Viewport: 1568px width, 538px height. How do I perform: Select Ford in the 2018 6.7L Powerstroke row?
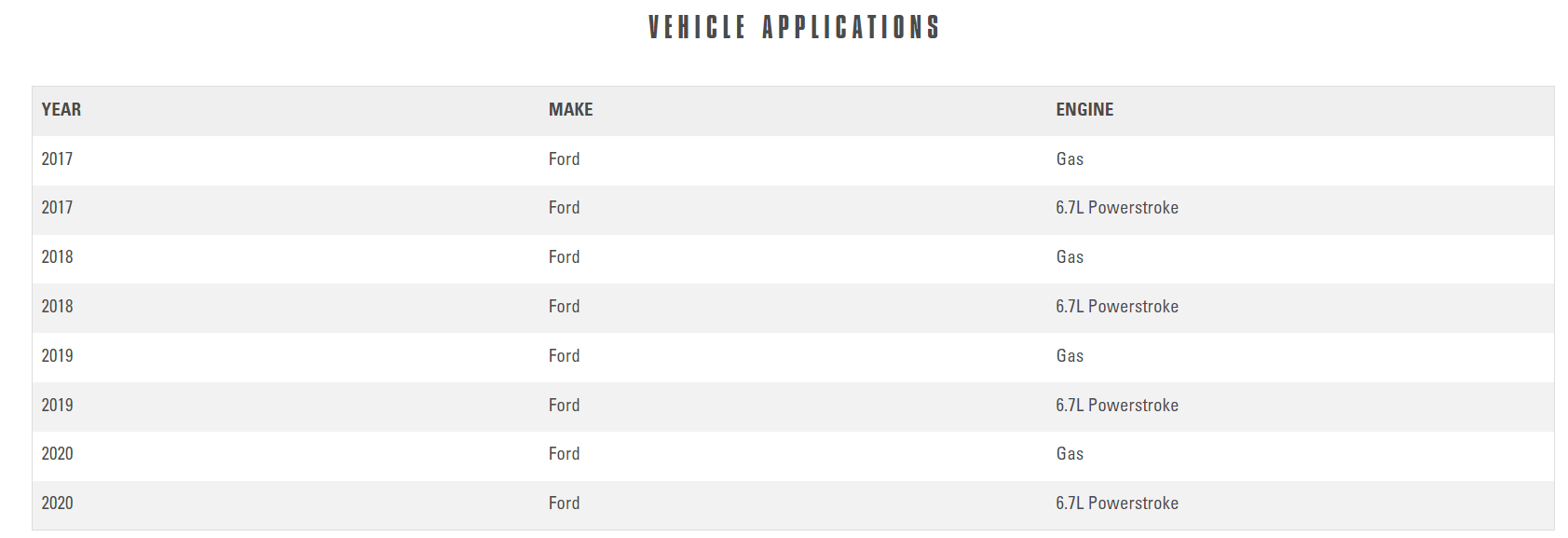[564, 307]
